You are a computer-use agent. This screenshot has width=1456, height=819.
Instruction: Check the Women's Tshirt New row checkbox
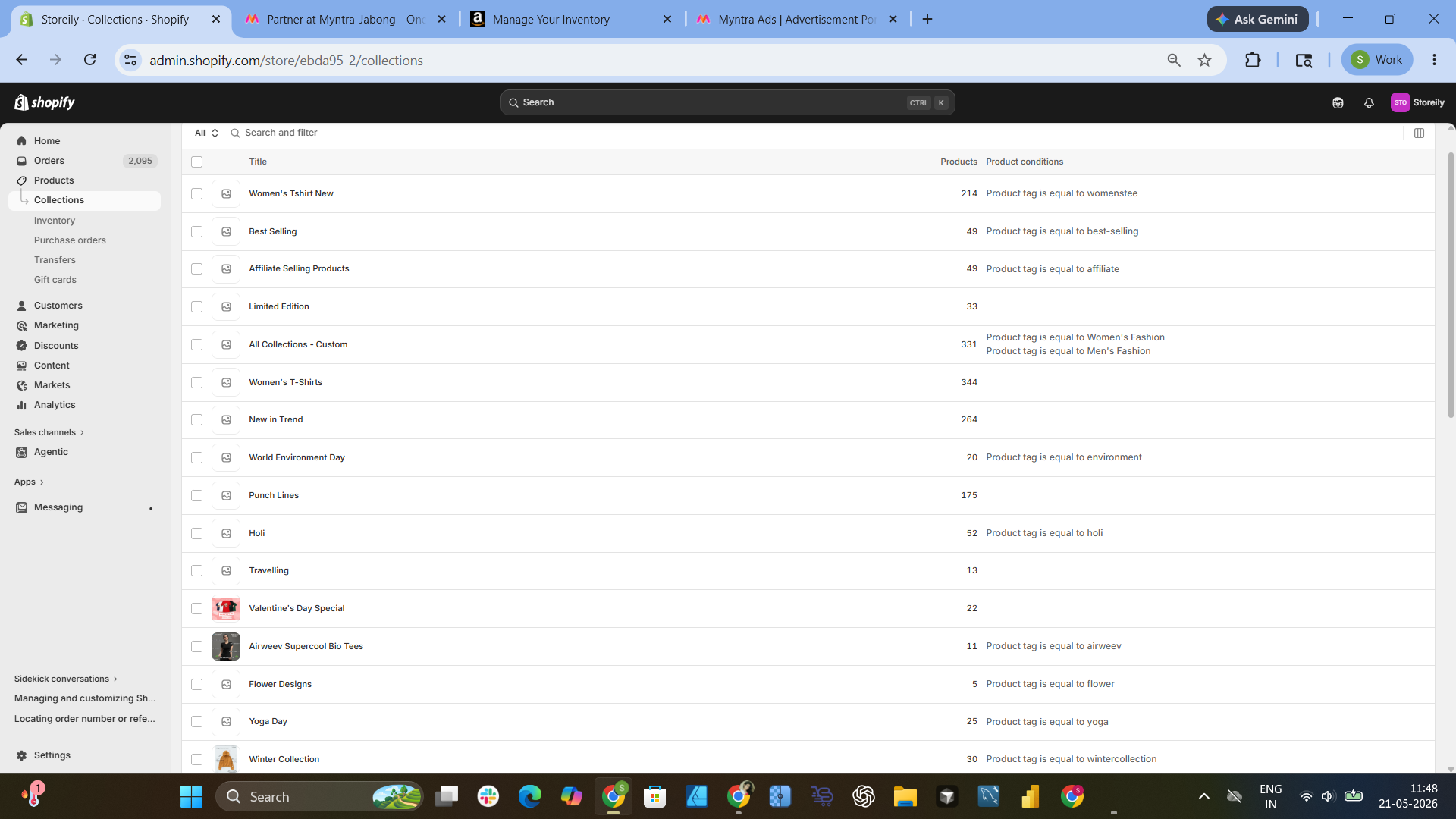coord(197,193)
